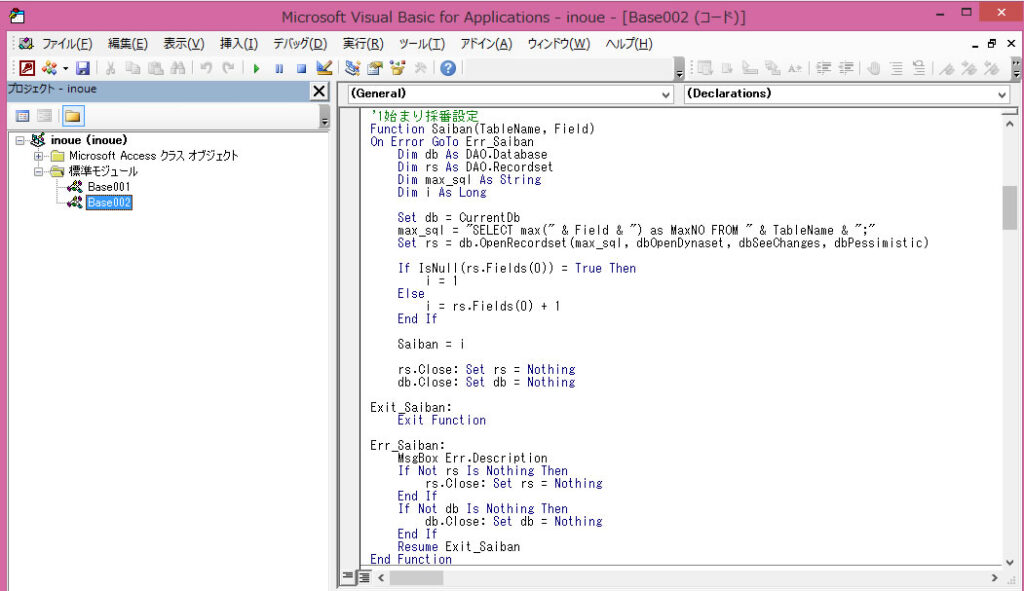The width and height of the screenshot is (1024, 591).
Task: Toggle bookmark flag icon
Action: coord(947,68)
